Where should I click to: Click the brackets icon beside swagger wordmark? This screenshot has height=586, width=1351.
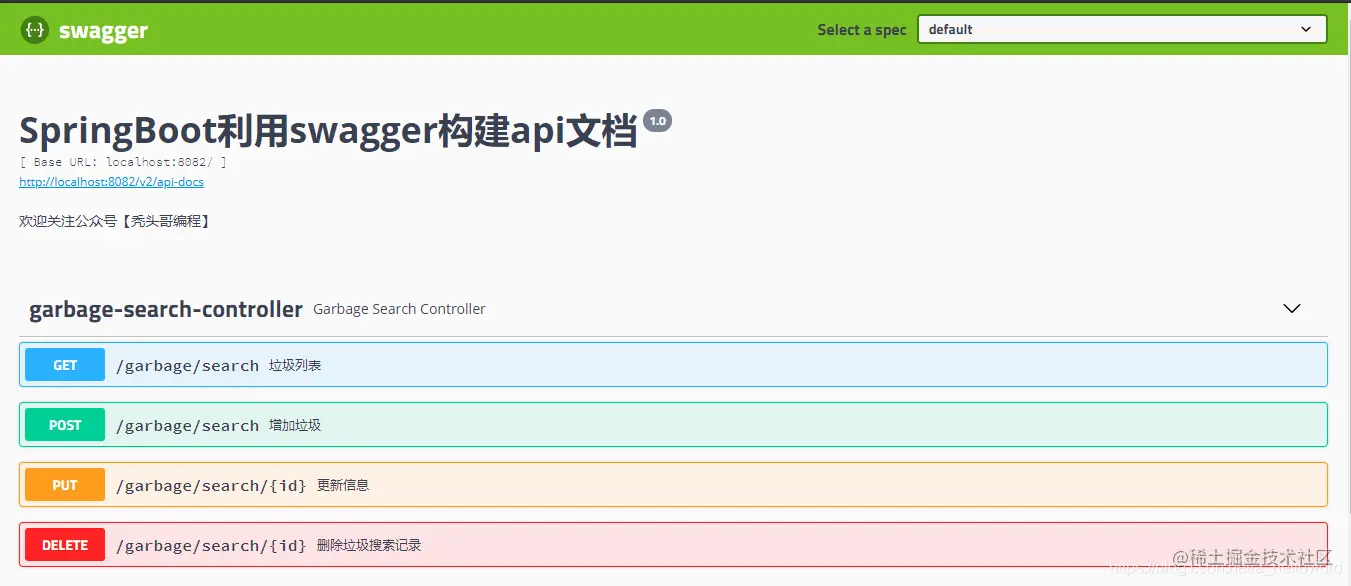point(34,29)
